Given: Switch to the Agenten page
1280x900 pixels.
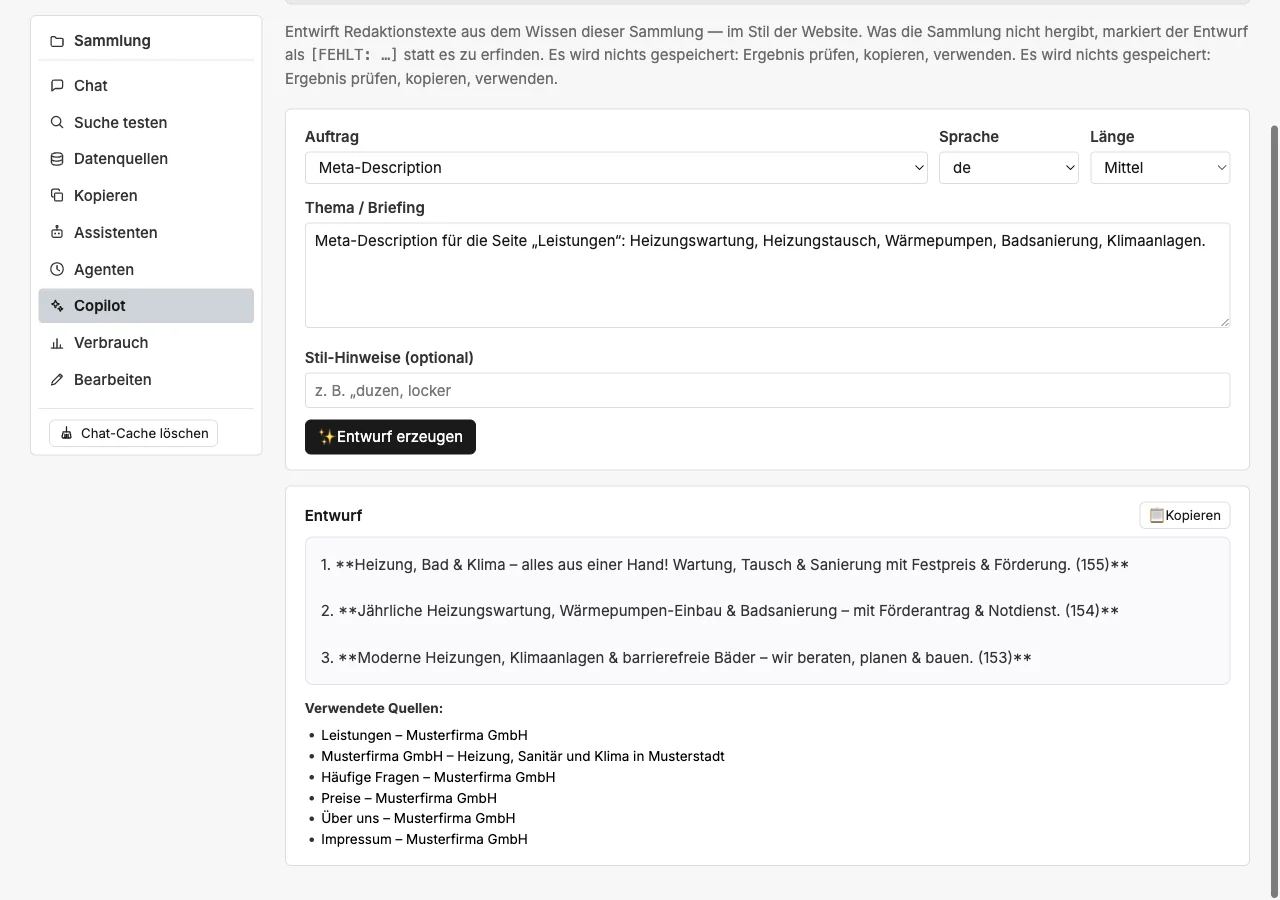Looking at the screenshot, I should pyautogui.click(x=146, y=270).
